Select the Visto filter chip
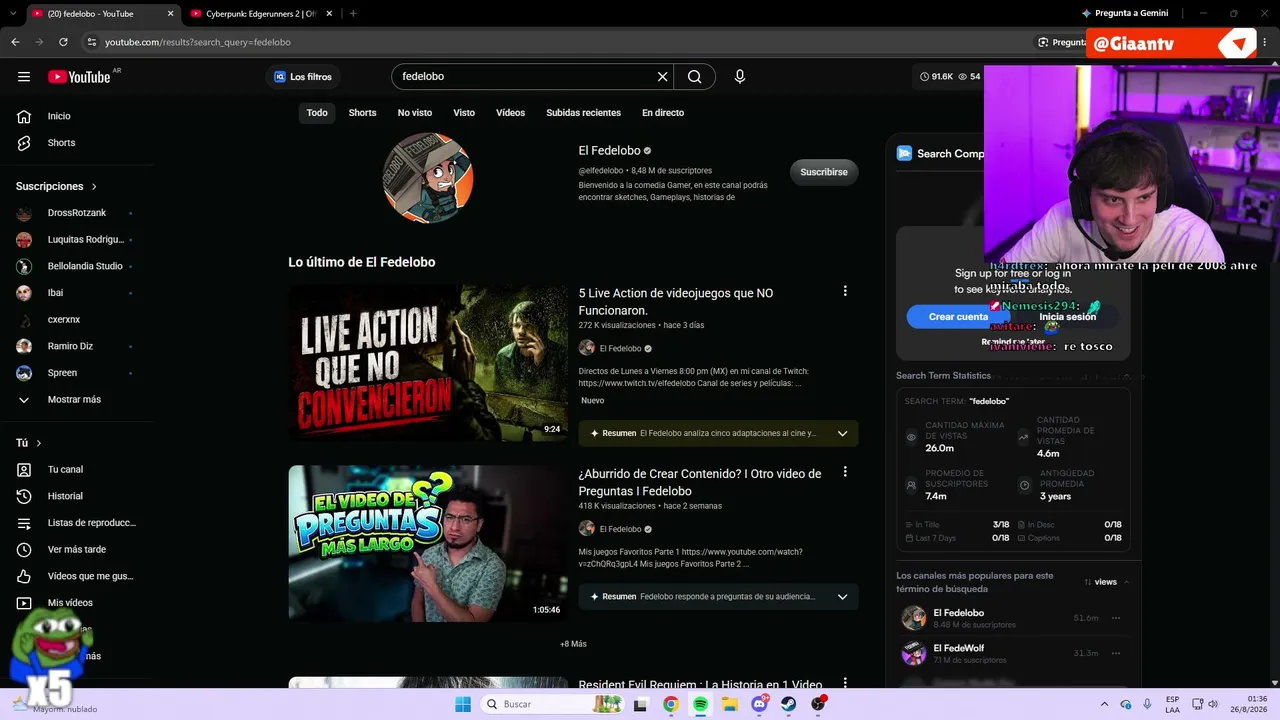1280x720 pixels. point(464,113)
